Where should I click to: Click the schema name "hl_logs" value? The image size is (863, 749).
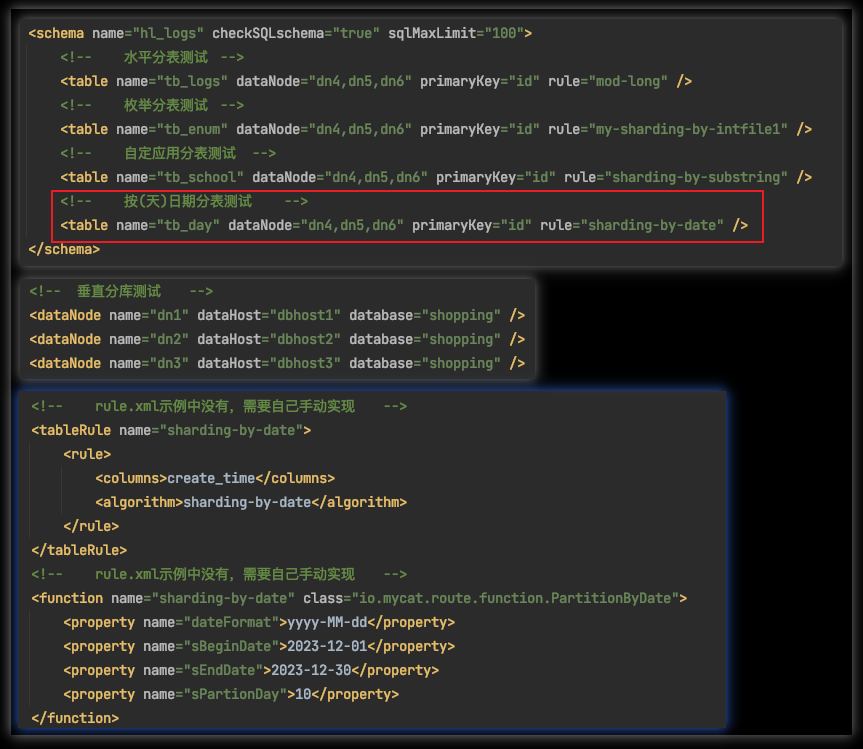click(x=172, y=33)
